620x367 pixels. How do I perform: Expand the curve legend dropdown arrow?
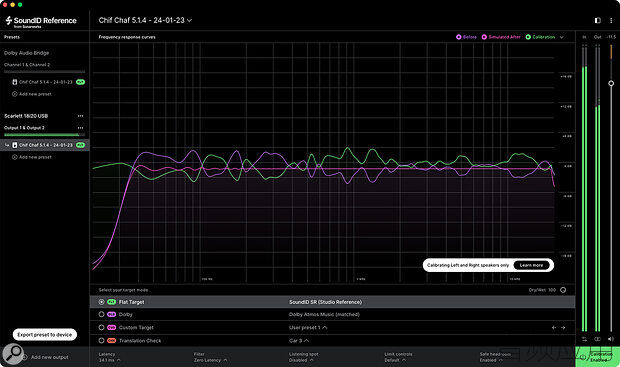click(x=561, y=37)
